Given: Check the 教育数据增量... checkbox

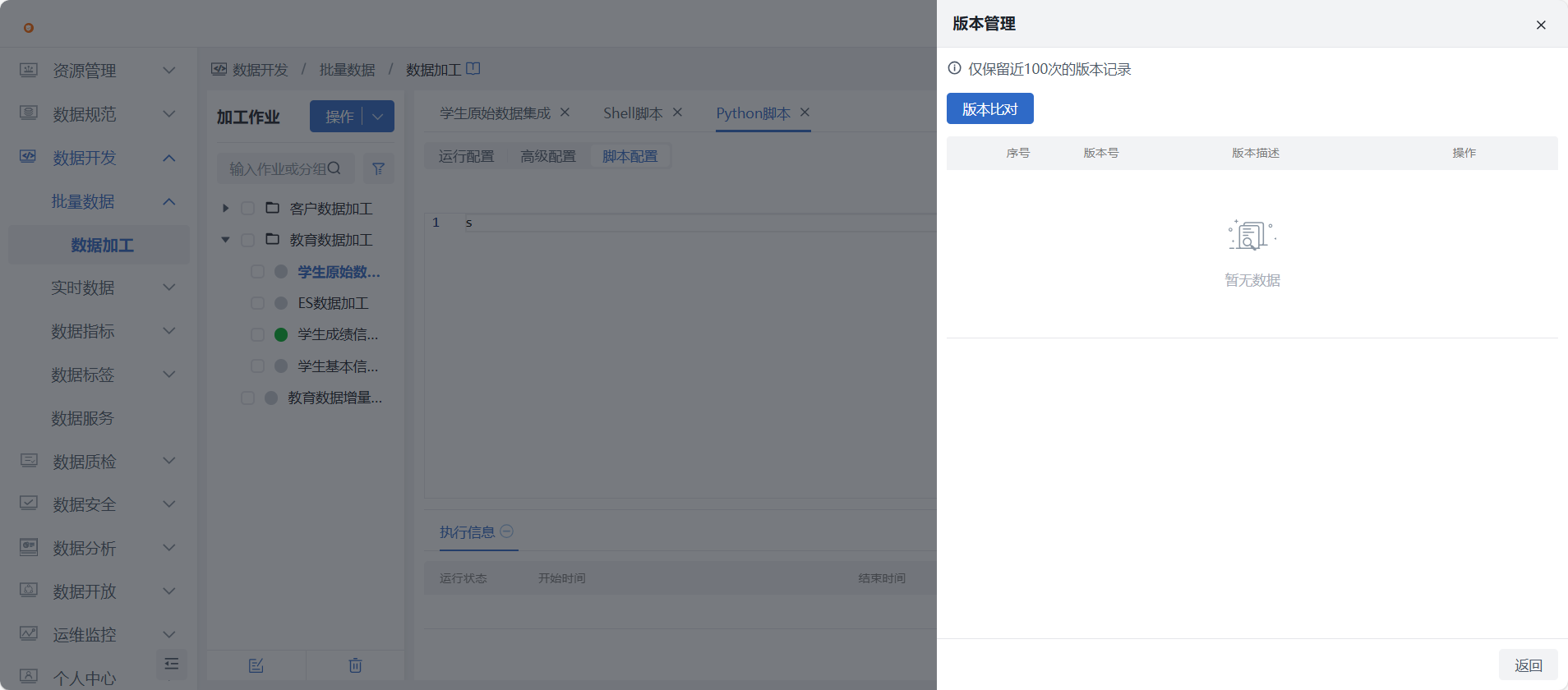Looking at the screenshot, I should coord(247,398).
